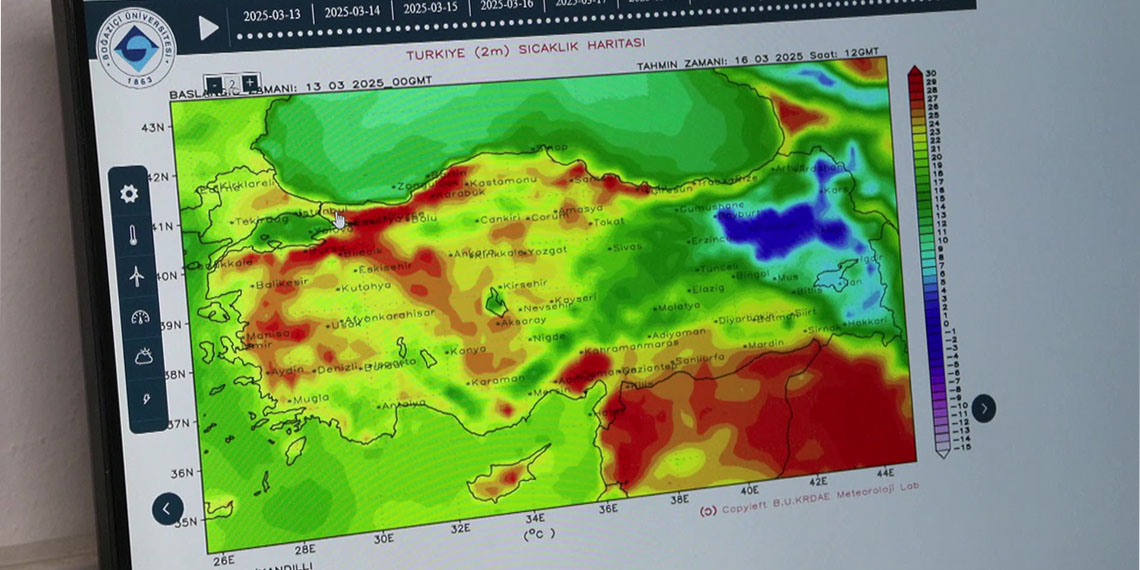Click Tokat on the map

click(607, 222)
